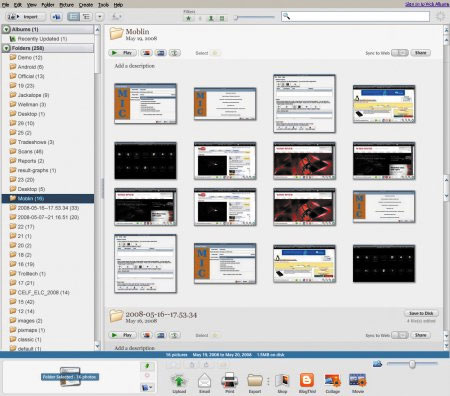Image resolution: width=450 pixels, height=396 pixels.
Task: Open the Tools menu
Action: point(103,5)
